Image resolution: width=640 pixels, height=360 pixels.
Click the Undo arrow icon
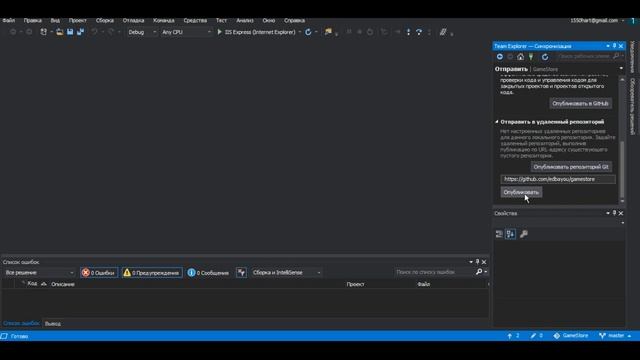pyautogui.click(x=94, y=32)
